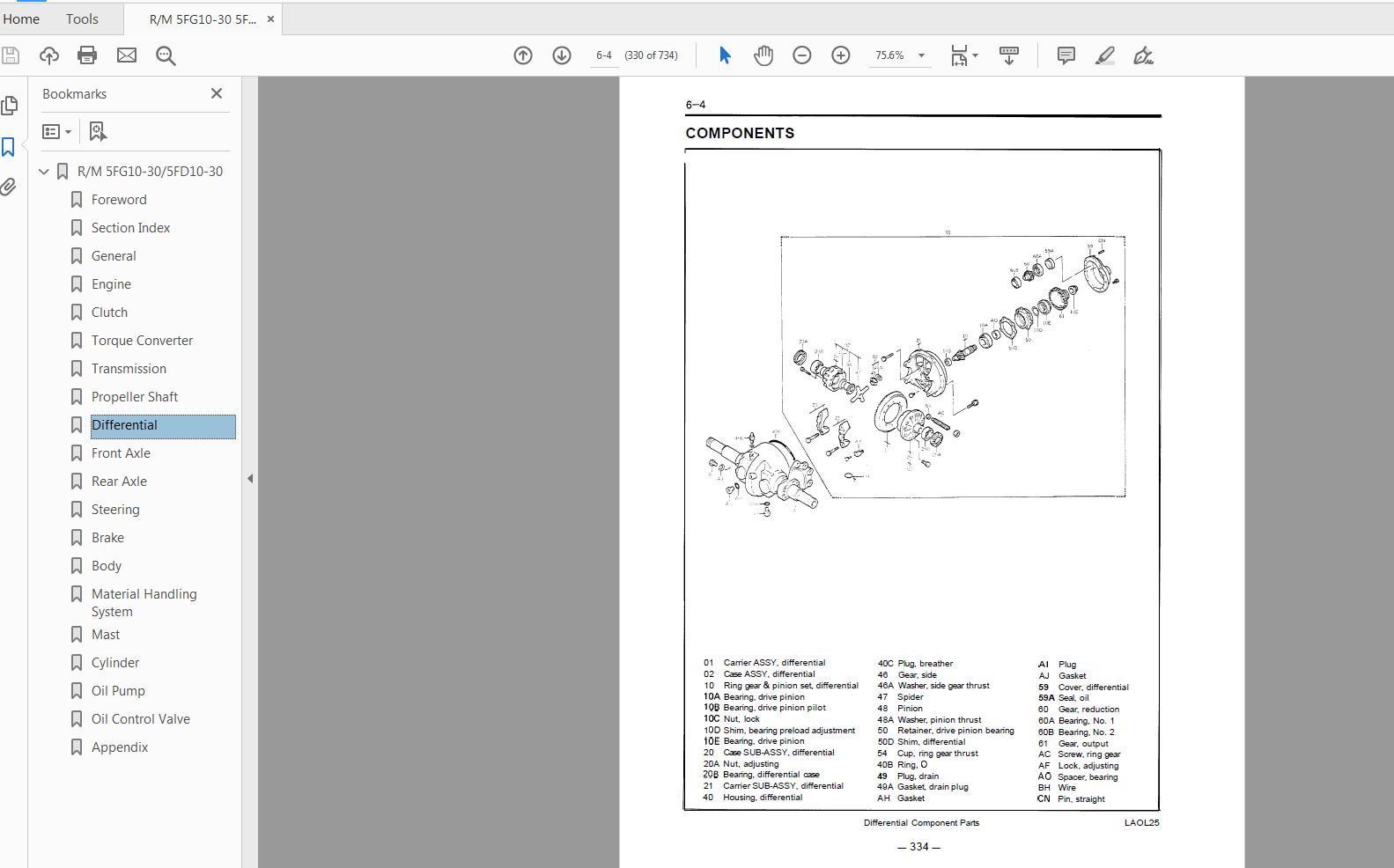1394x868 pixels.
Task: Open Transmission bookmark
Action: [129, 369]
